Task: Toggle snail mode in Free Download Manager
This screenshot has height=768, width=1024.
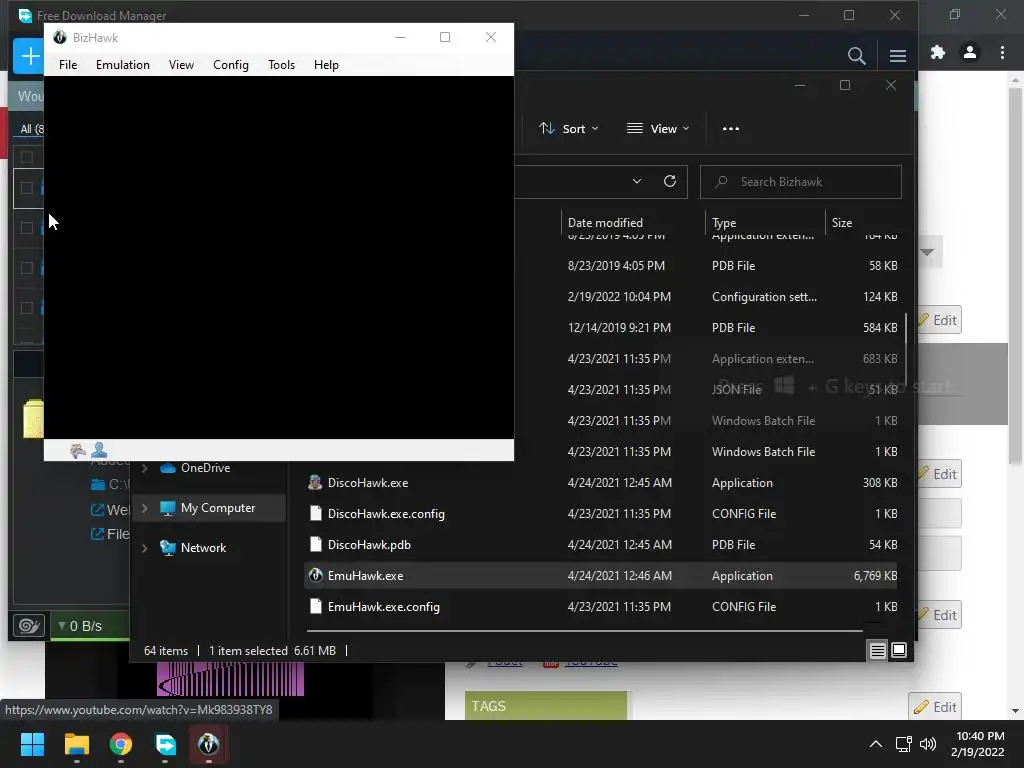Action: (29, 626)
